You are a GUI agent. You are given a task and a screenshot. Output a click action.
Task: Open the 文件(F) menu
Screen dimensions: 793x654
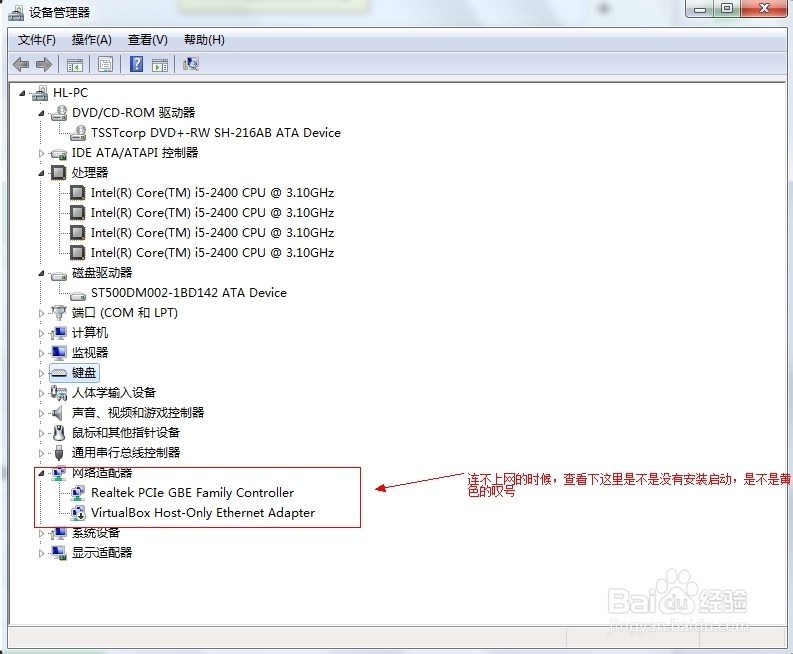point(37,40)
